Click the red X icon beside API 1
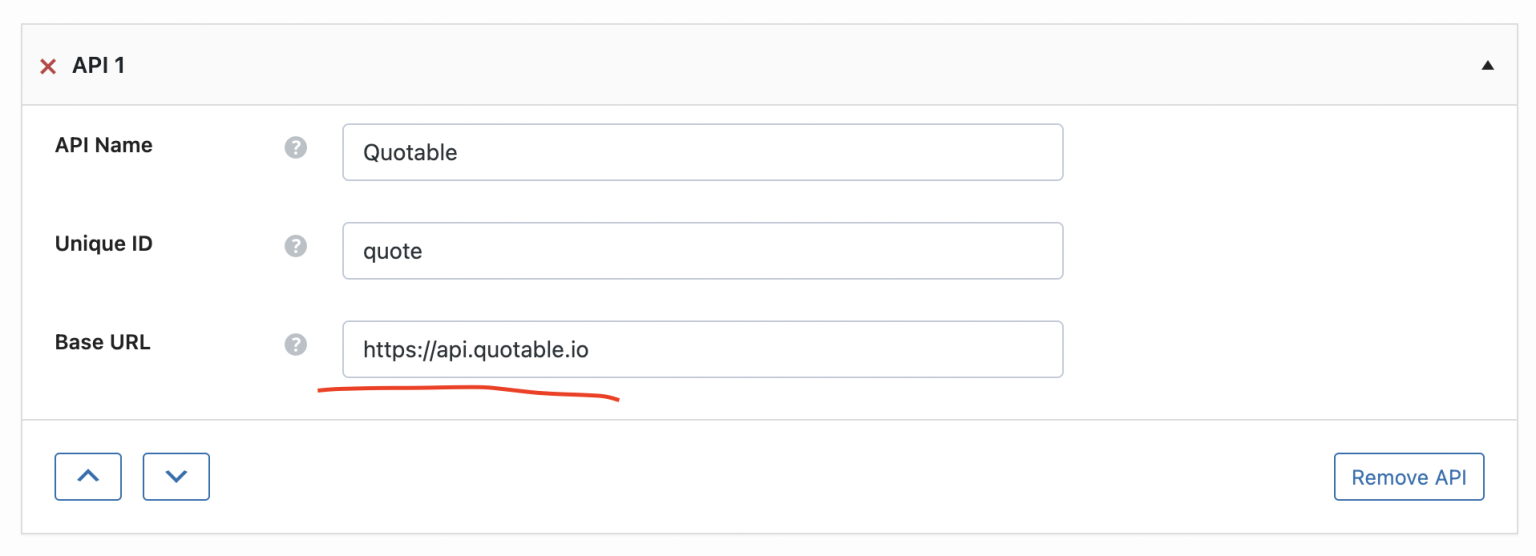The height and width of the screenshot is (556, 1536). [x=47, y=67]
